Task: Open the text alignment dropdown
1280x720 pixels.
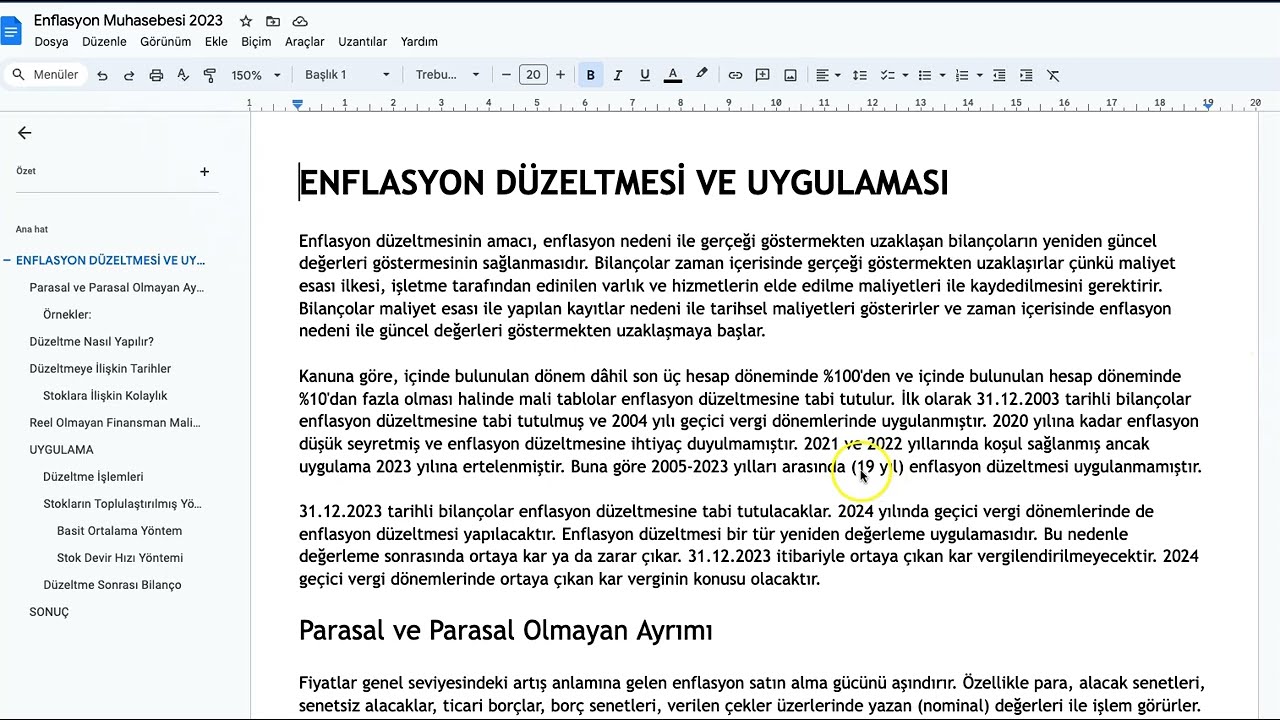Action: coord(827,75)
